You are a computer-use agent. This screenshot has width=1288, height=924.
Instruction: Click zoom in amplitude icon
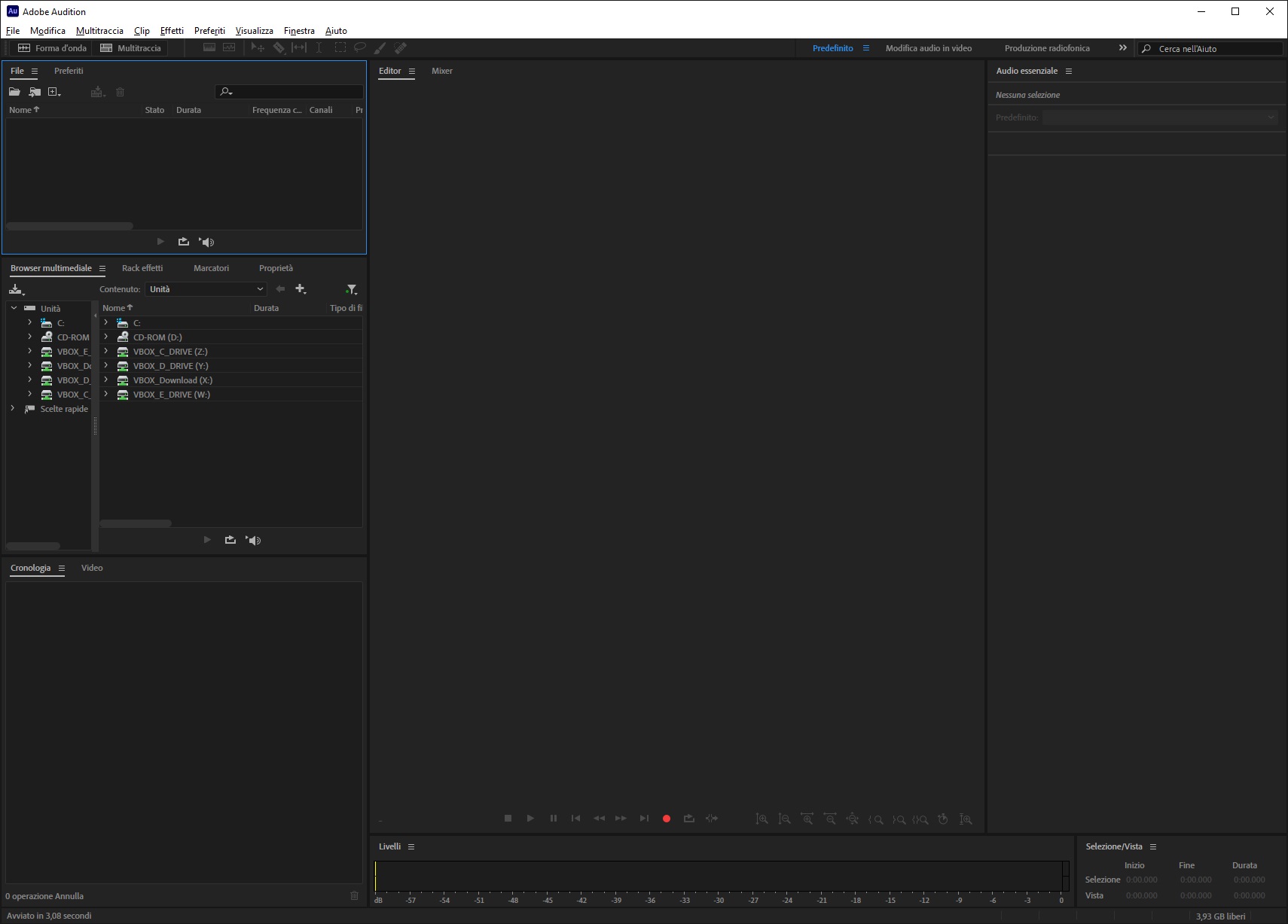click(762, 819)
